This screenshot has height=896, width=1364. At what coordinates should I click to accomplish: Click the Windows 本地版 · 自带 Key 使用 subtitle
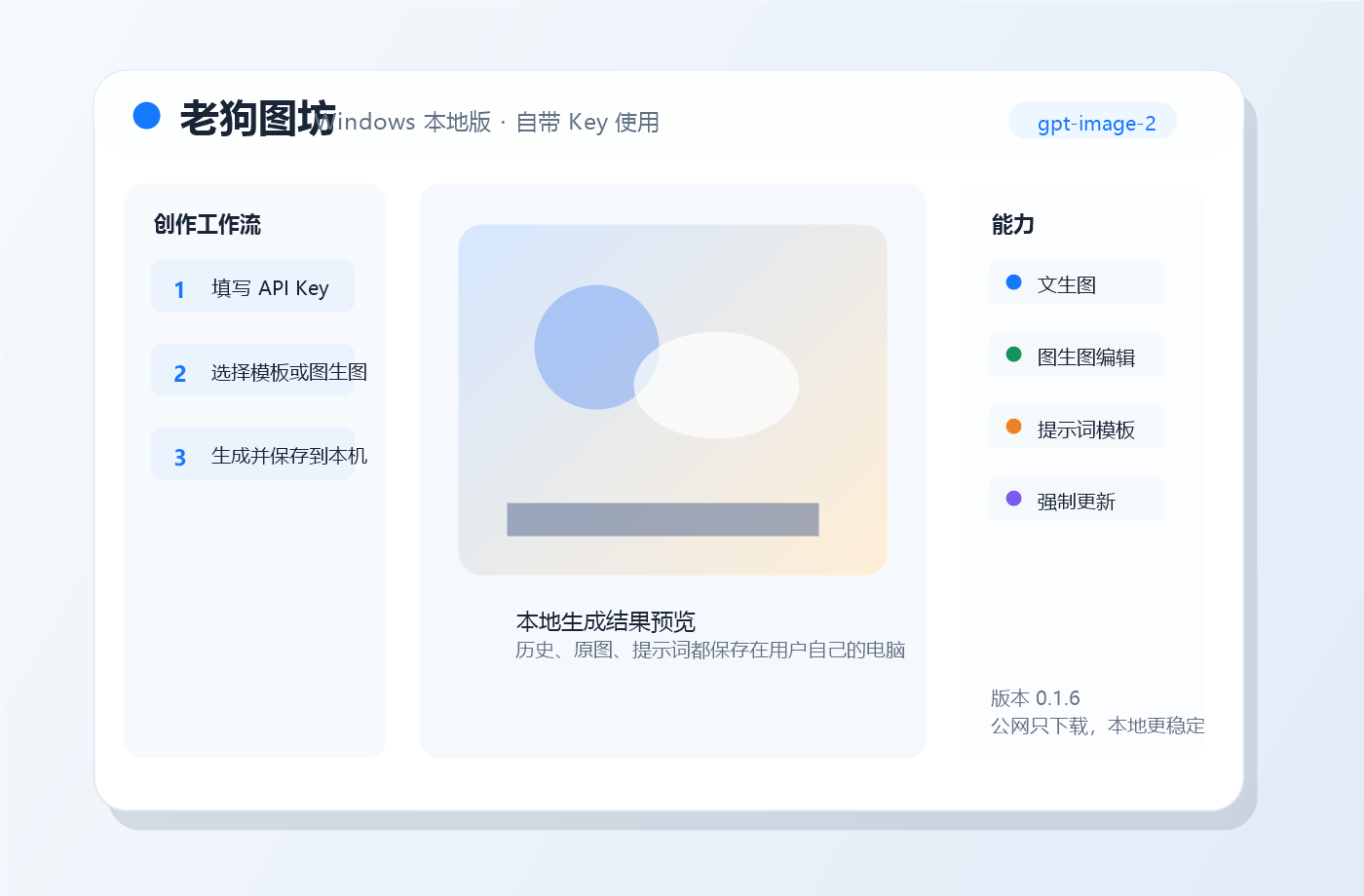(x=489, y=122)
